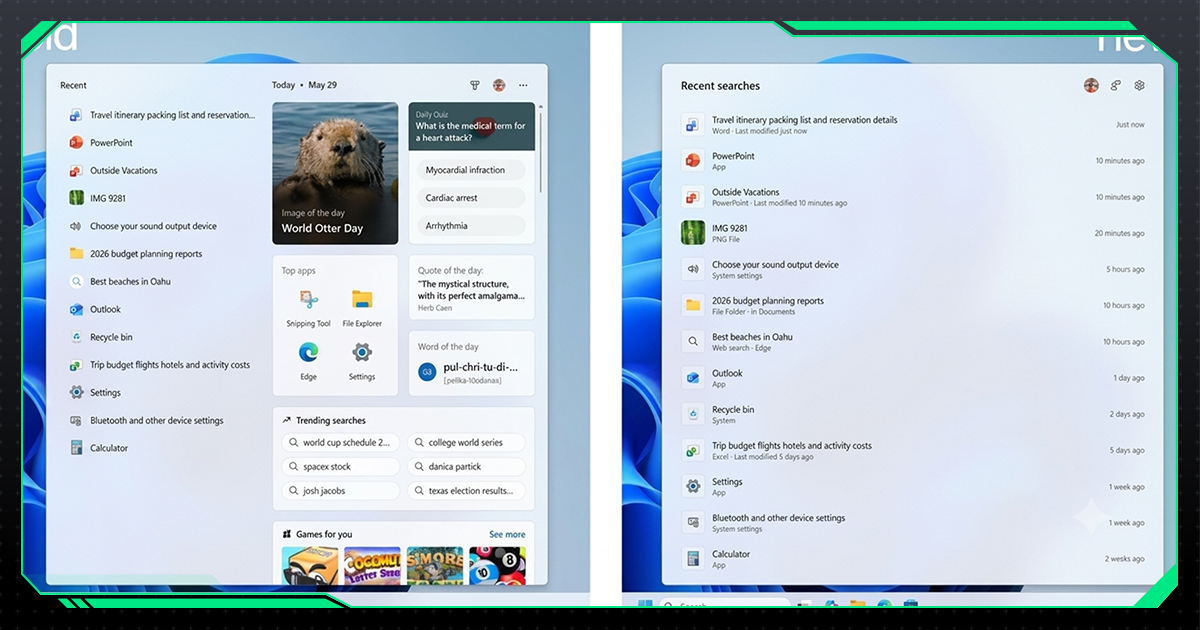Launch Edge from Top apps
This screenshot has height=630, width=1200.
tap(308, 361)
